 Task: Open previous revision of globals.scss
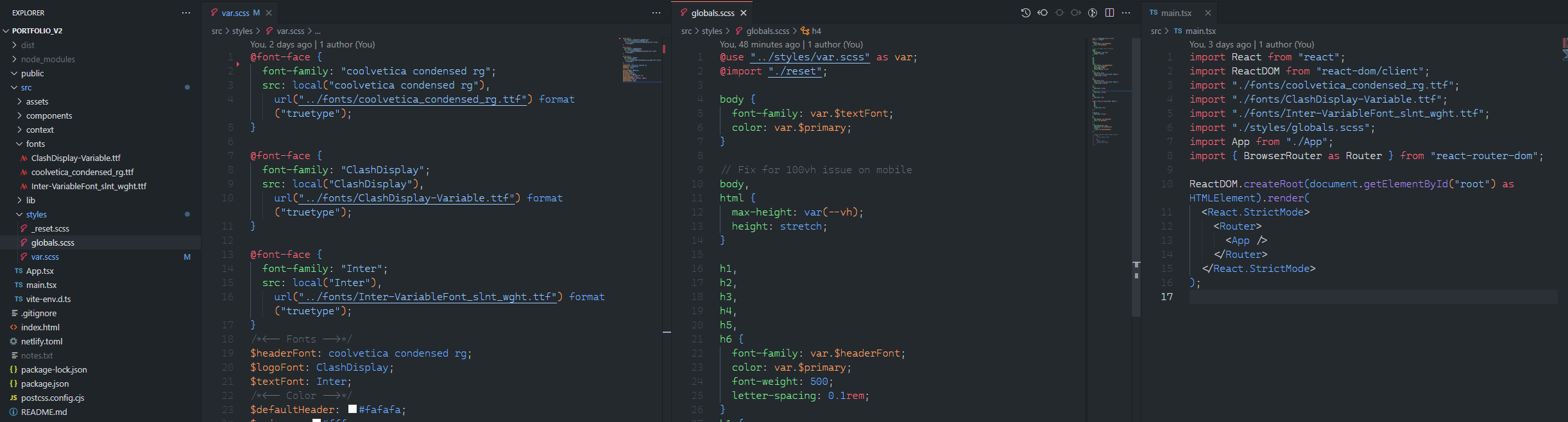click(x=1043, y=13)
